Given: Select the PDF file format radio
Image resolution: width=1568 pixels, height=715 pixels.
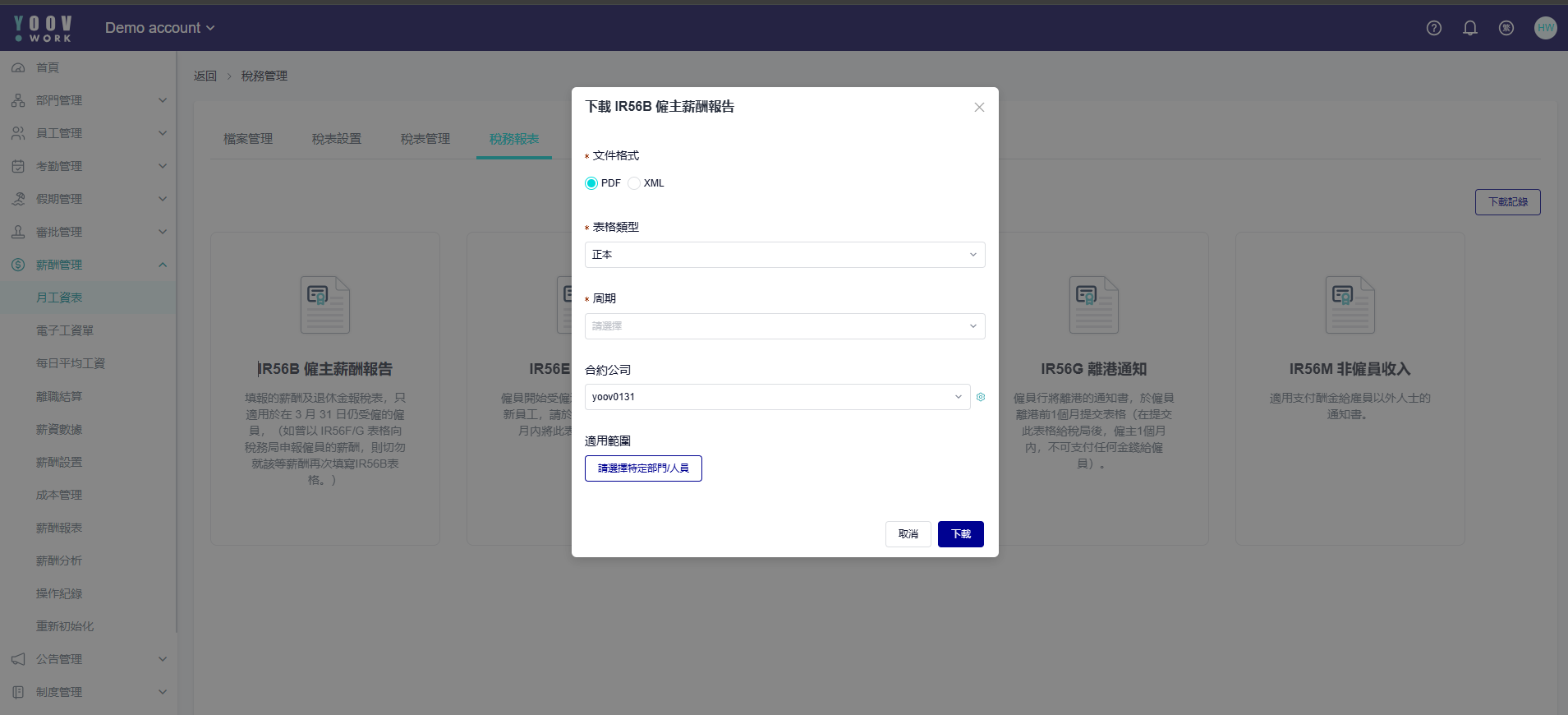Looking at the screenshot, I should [591, 183].
